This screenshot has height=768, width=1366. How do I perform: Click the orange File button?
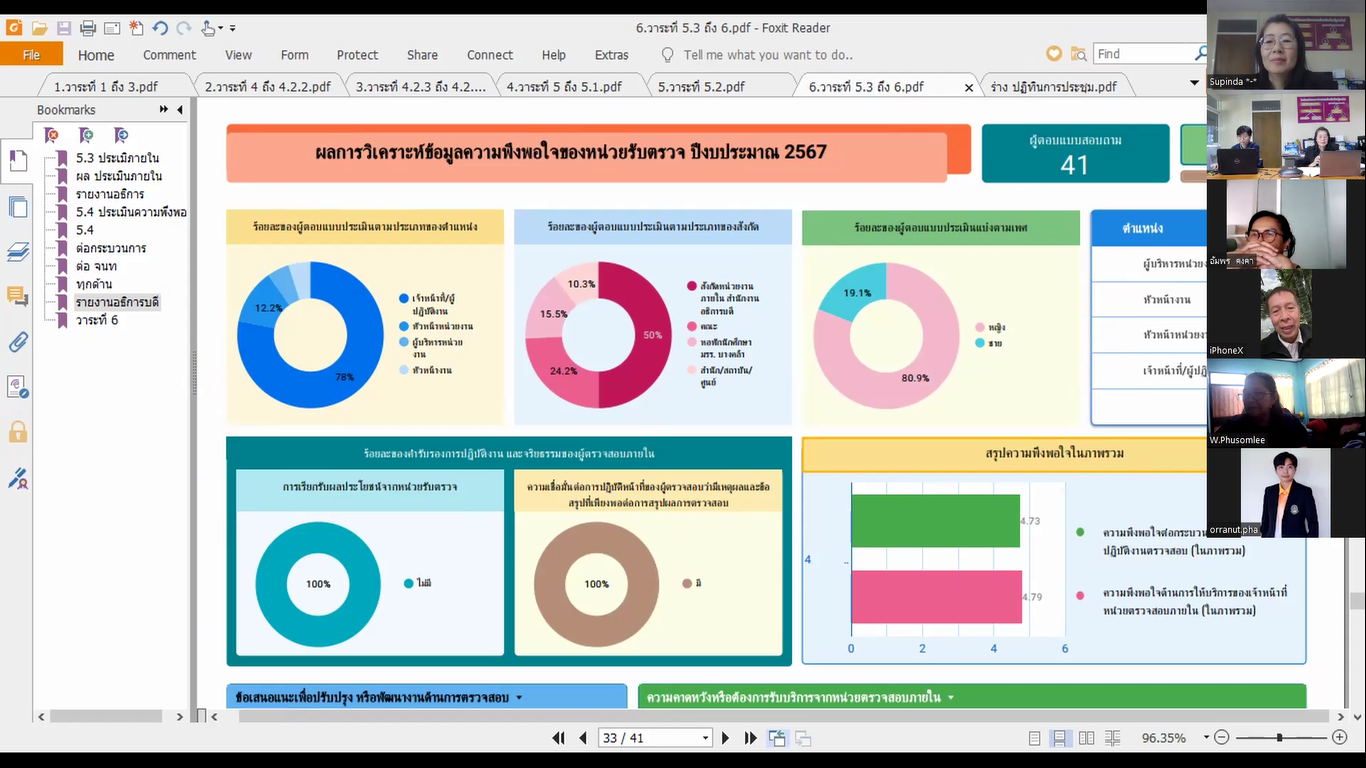31,55
